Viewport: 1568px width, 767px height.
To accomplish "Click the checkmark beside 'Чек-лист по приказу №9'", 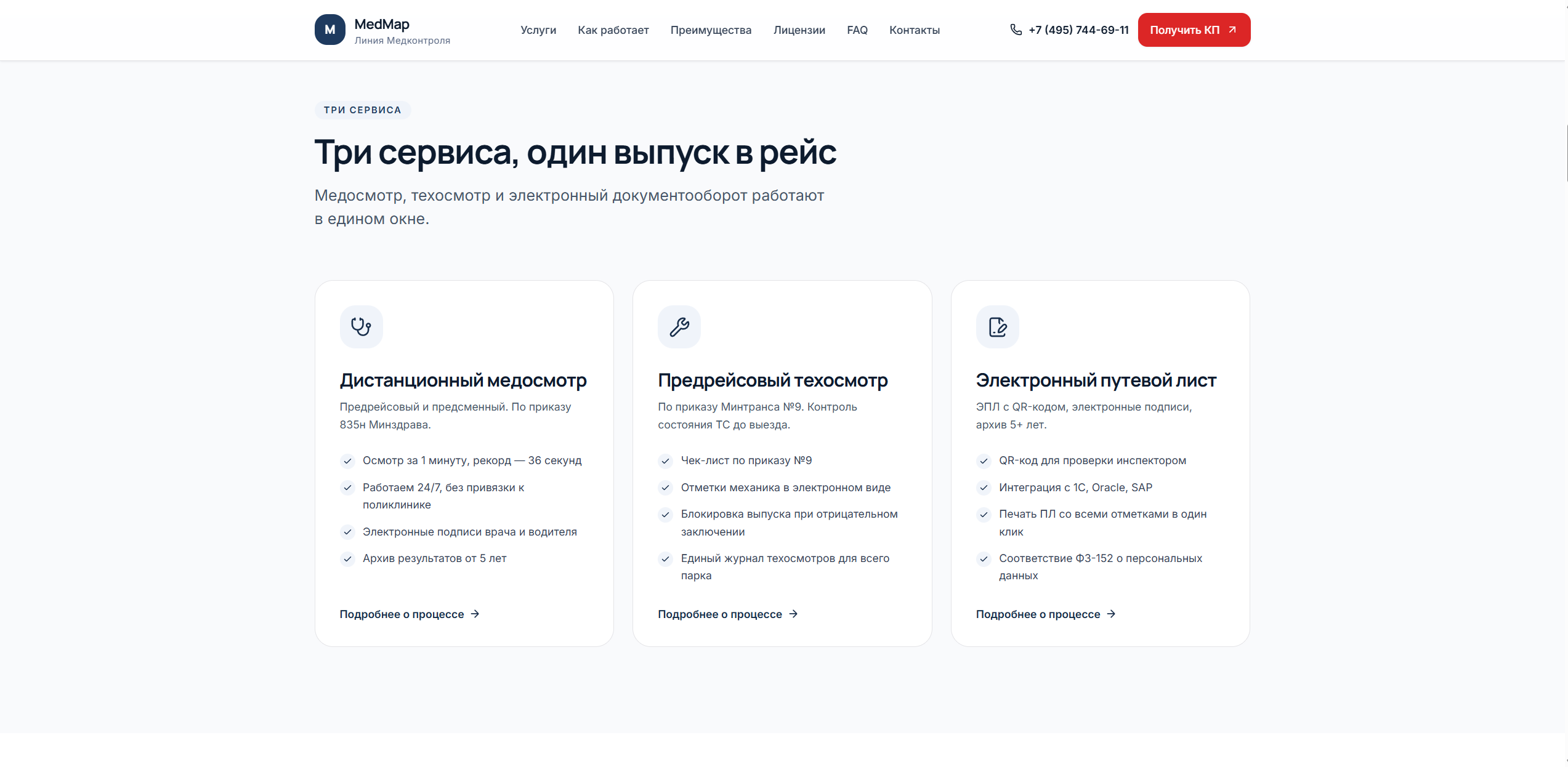I will click(665, 461).
